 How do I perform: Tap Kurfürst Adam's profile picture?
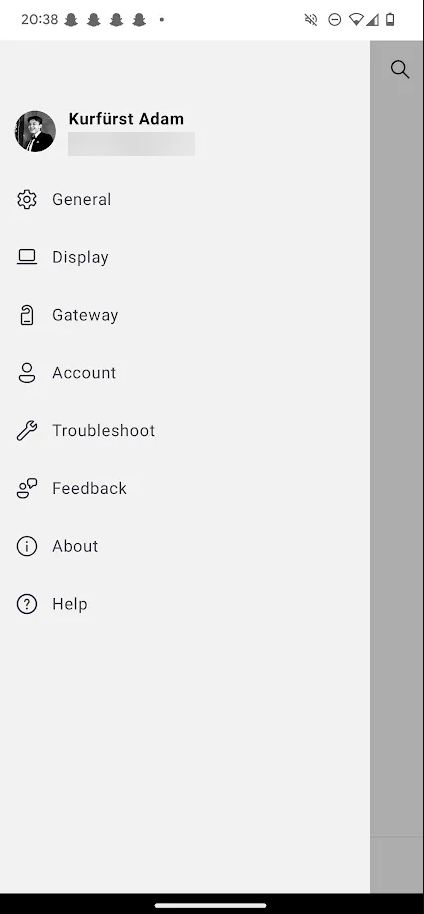pos(35,131)
